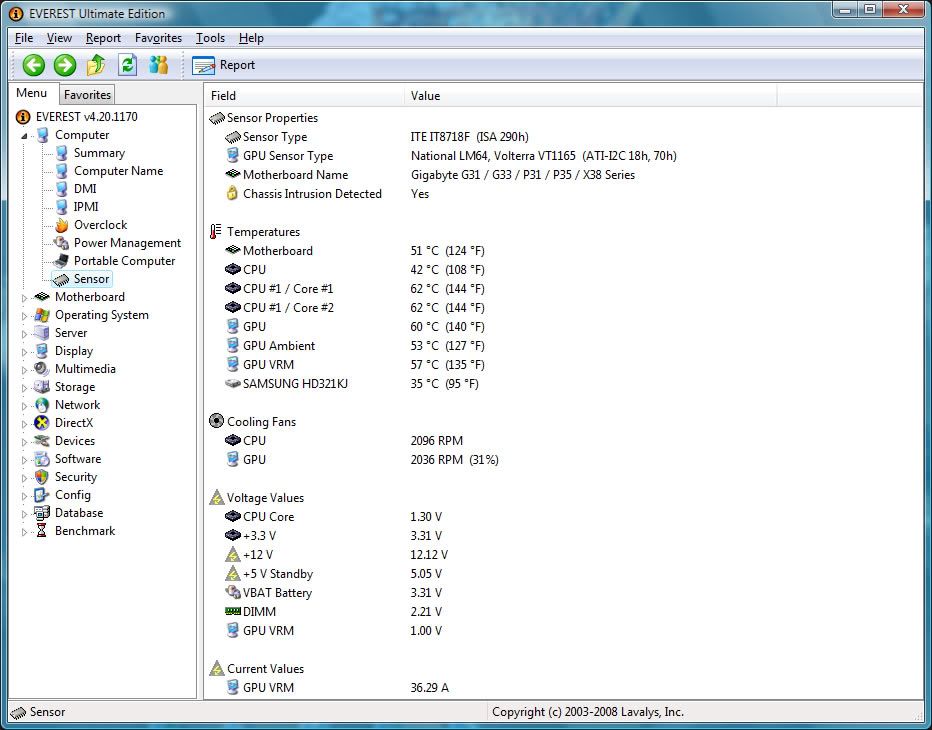Viewport: 932px width, 730px height.
Task: Click the Manage users toolbar icon
Action: tap(158, 65)
